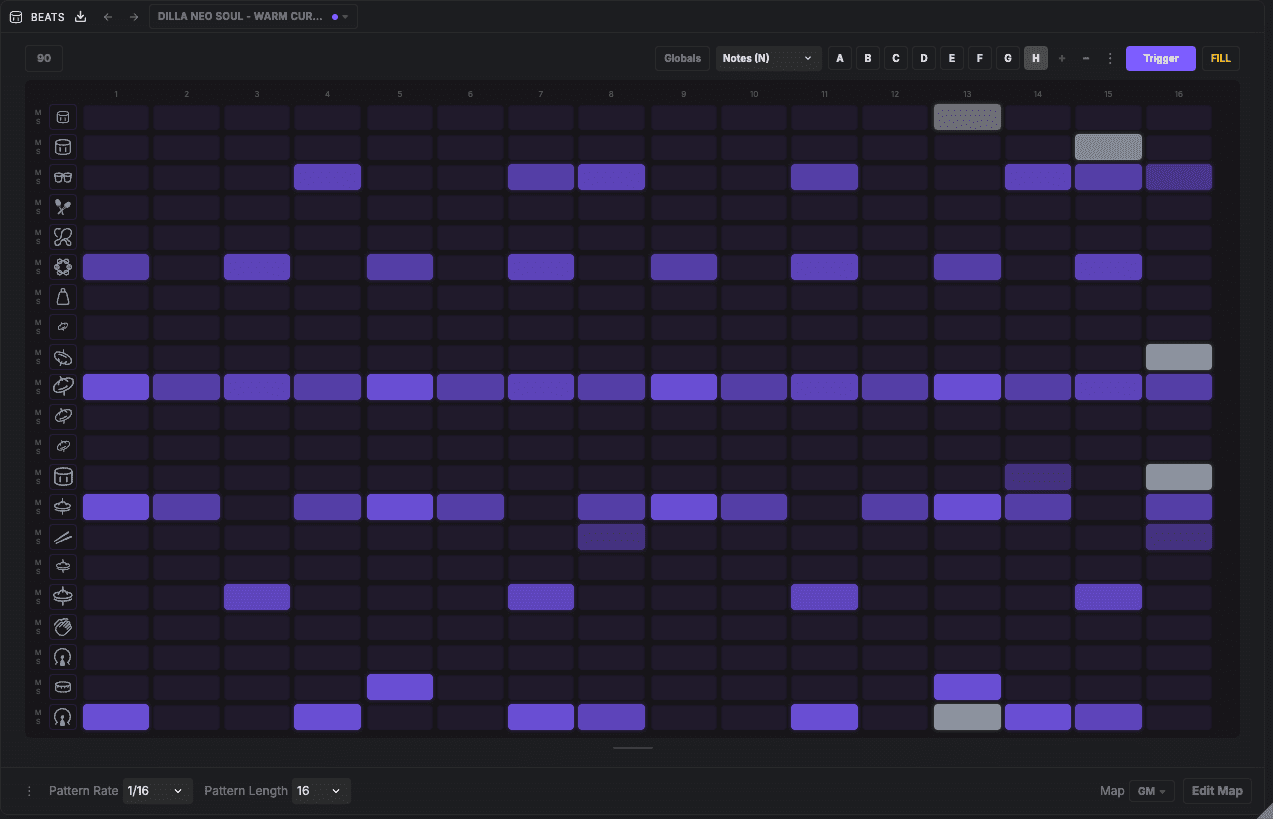Click the horizontal handle bar below the grid

coord(633,748)
